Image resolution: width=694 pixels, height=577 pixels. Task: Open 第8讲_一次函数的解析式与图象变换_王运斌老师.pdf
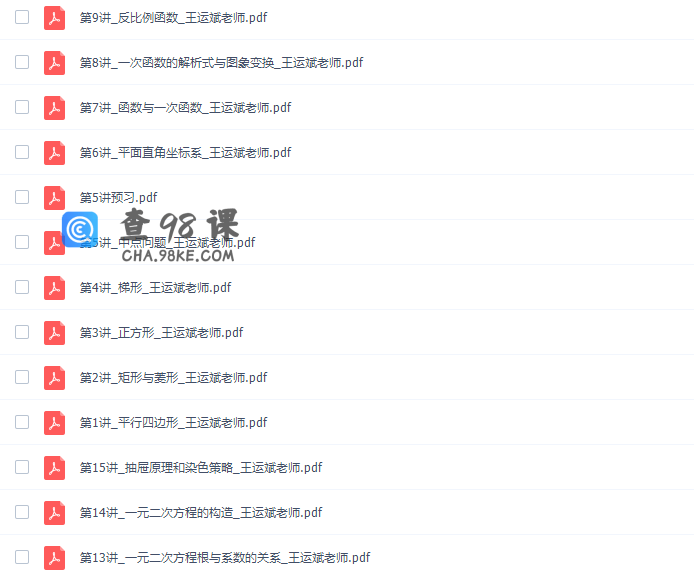[x=221, y=63]
